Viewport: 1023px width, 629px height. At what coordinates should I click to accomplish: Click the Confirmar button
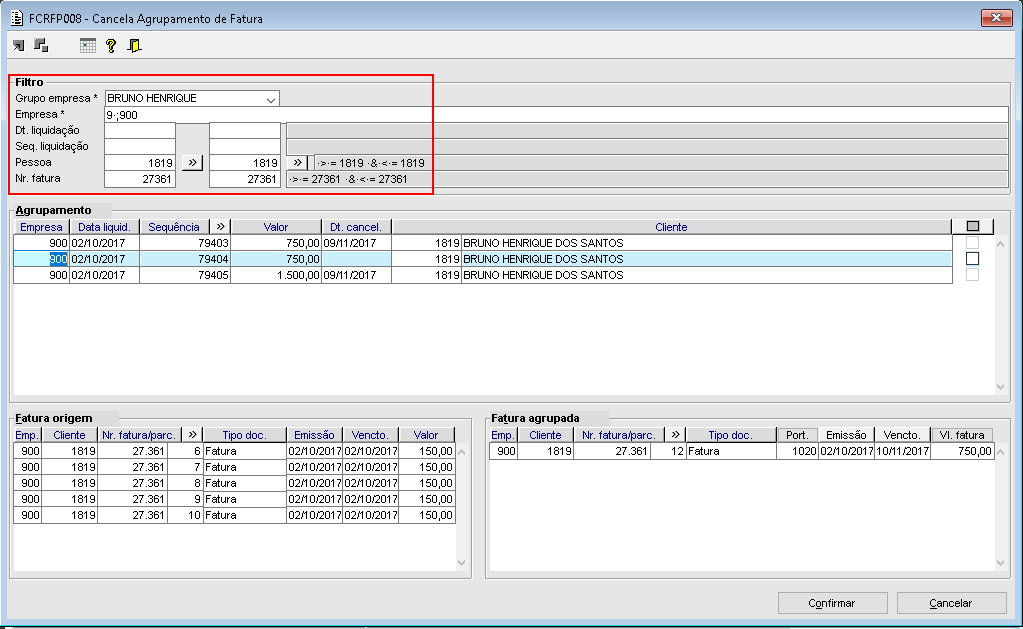832,603
